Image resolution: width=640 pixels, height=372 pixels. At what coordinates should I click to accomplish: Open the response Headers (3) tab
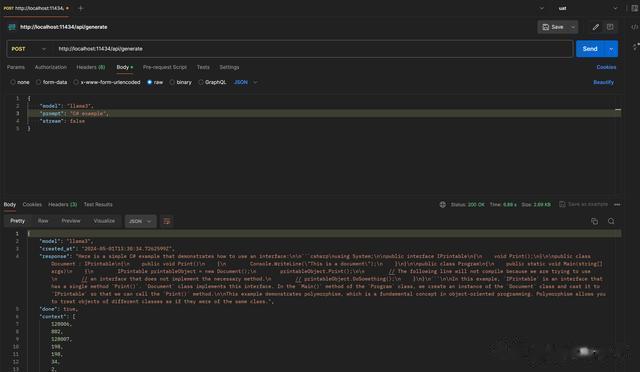[x=62, y=205]
